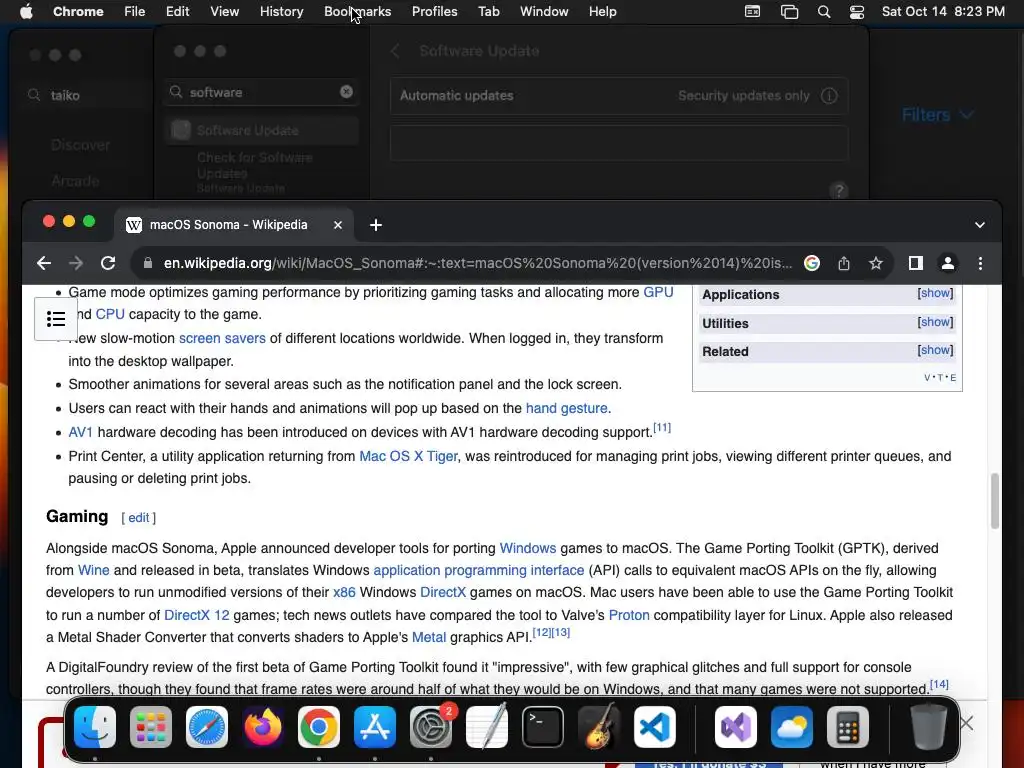Follow the screen savers link
This screenshot has height=768, width=1024.
222,338
